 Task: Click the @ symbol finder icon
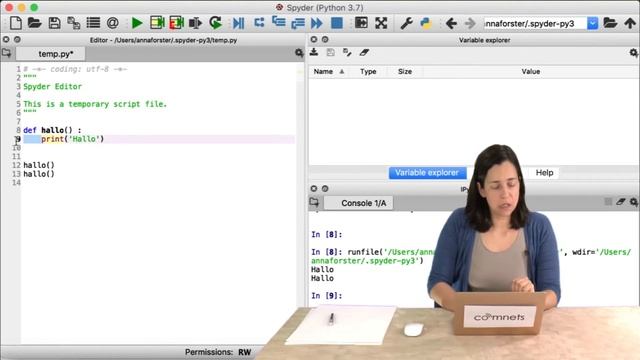pyautogui.click(x=113, y=23)
